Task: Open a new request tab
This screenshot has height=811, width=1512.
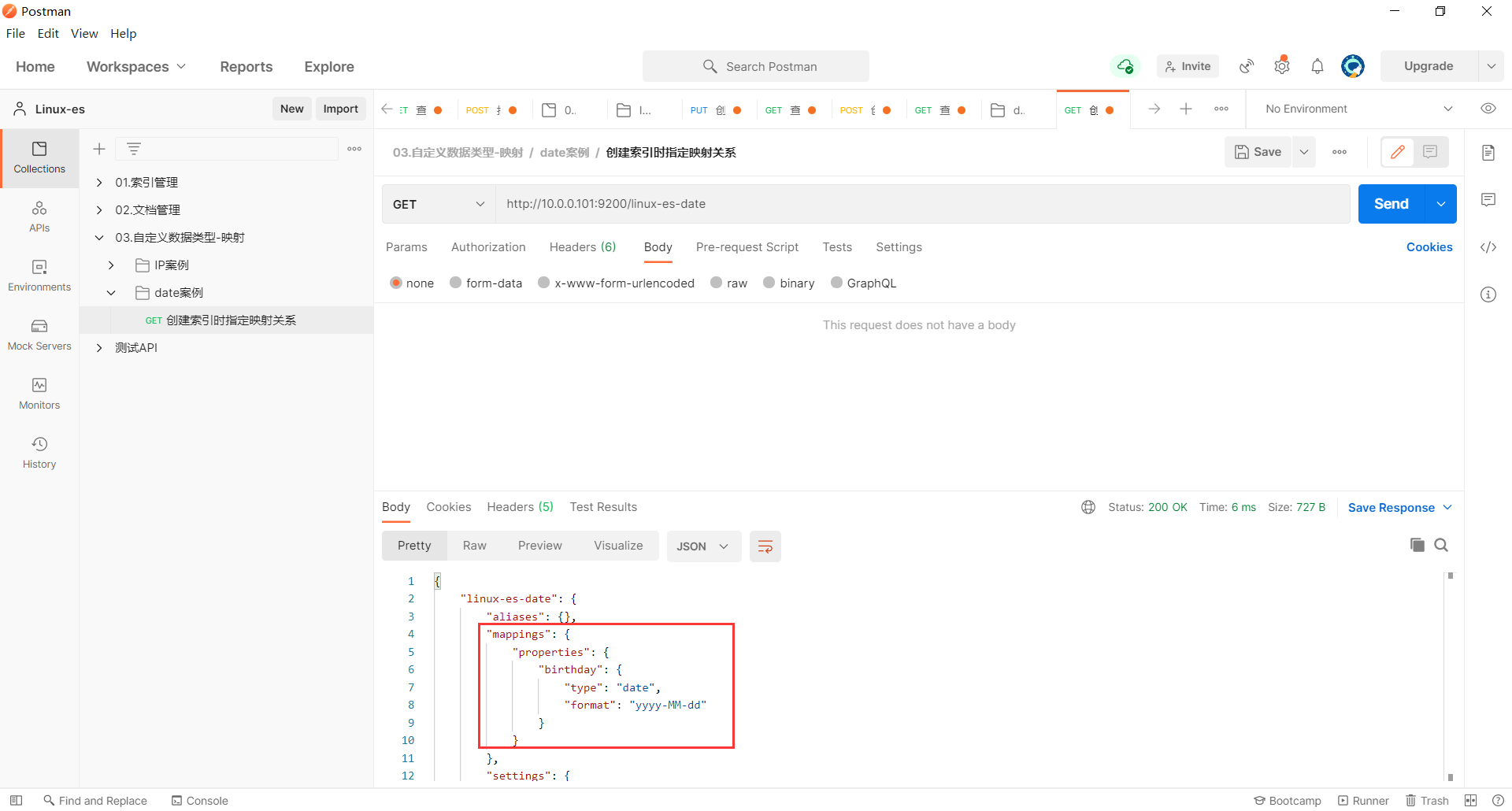Action: tap(1186, 109)
